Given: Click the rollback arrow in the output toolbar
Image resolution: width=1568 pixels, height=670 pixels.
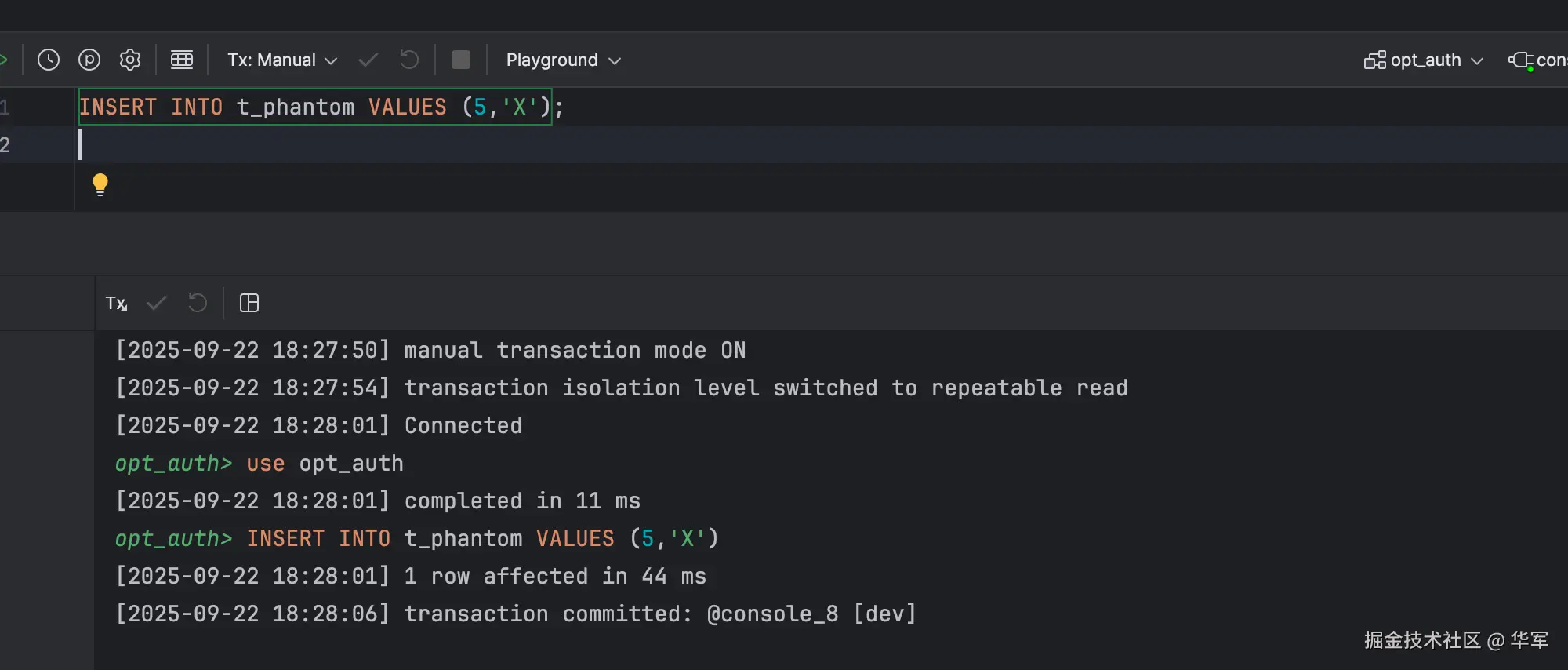Looking at the screenshot, I should 198,304.
